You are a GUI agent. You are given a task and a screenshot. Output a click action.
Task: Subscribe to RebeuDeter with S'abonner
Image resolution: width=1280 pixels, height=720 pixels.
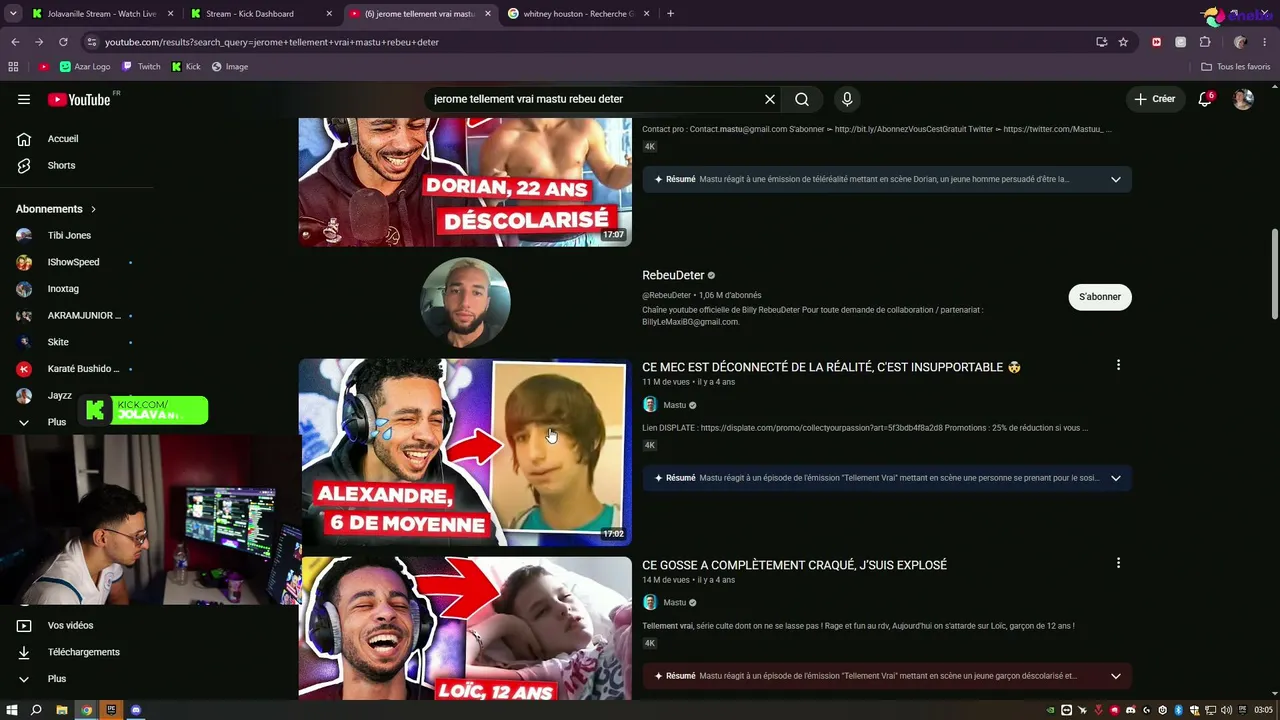[1100, 297]
